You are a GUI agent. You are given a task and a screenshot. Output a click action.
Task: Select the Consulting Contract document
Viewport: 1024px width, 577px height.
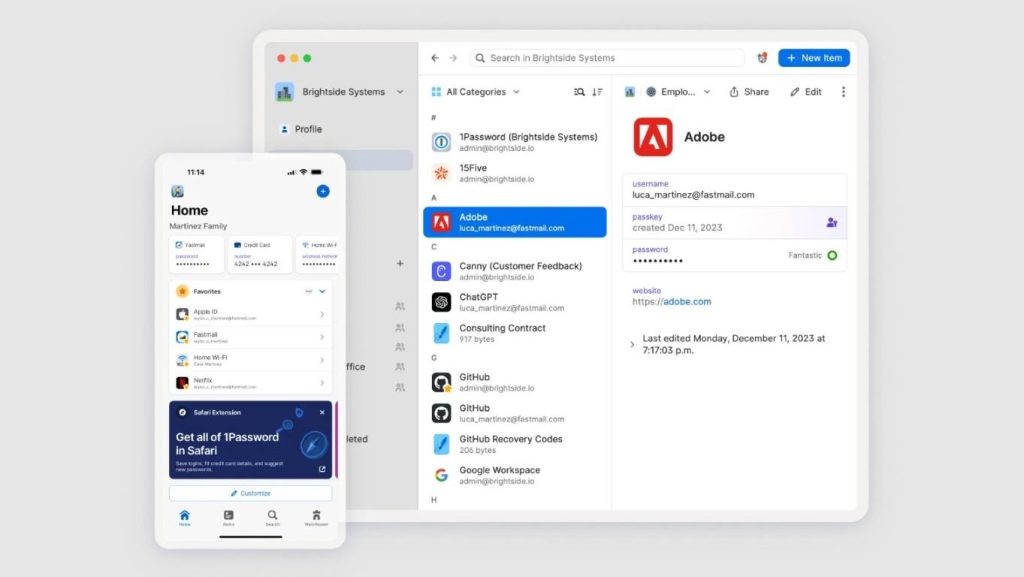click(x=515, y=333)
